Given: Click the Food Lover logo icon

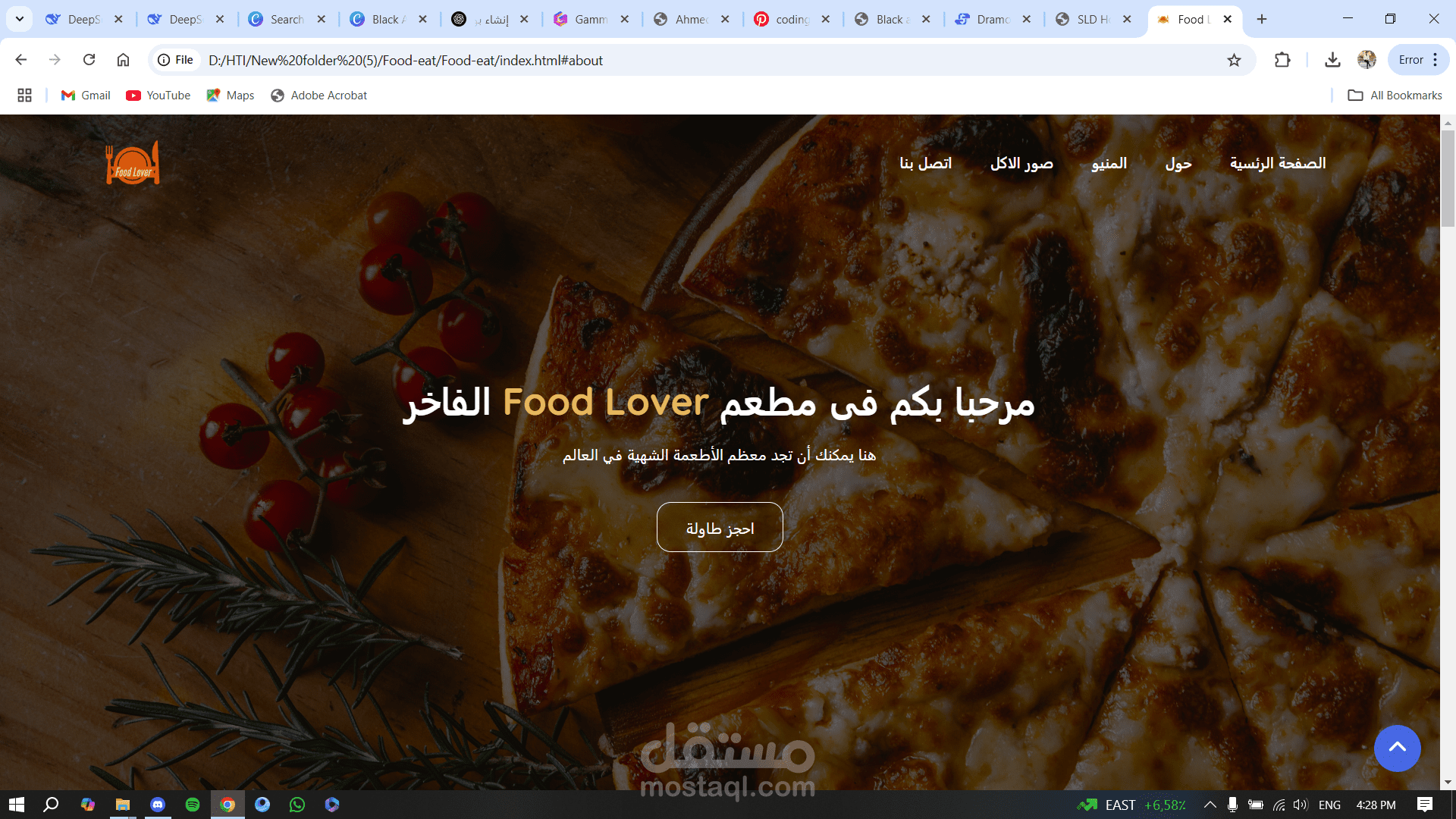Looking at the screenshot, I should click(x=133, y=163).
